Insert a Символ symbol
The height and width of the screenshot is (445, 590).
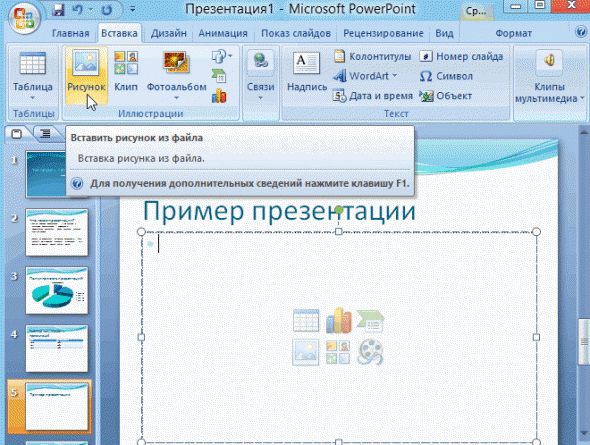tap(446, 76)
